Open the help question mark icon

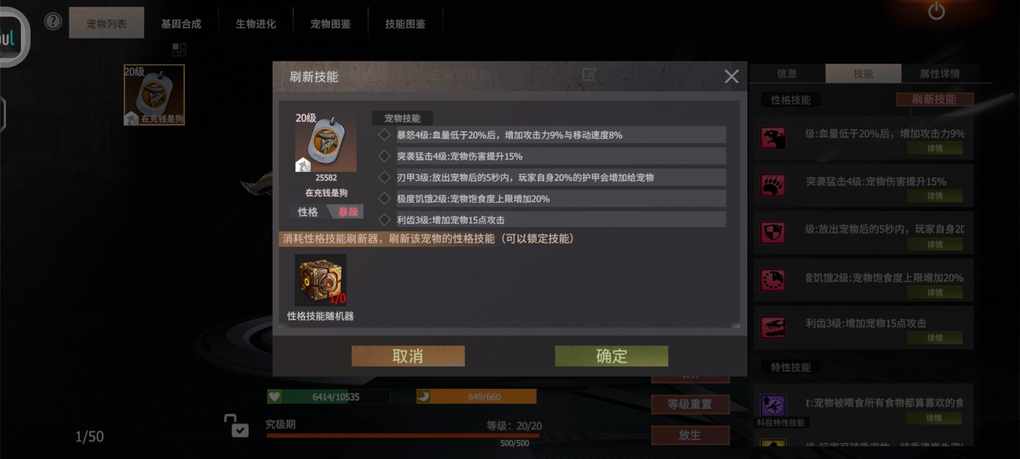[x=53, y=21]
